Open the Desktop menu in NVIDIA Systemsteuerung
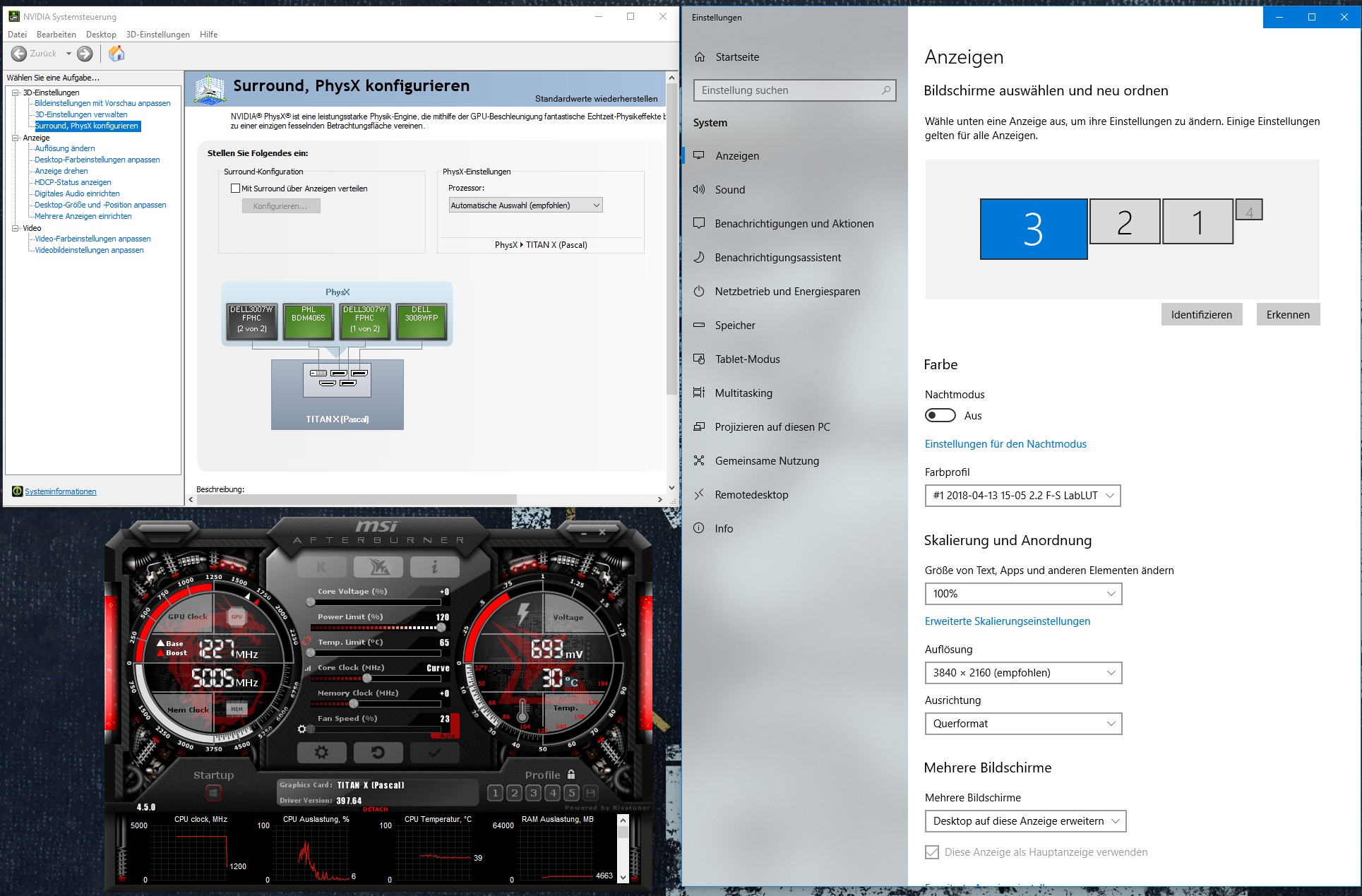The image size is (1362, 896). pos(101,35)
